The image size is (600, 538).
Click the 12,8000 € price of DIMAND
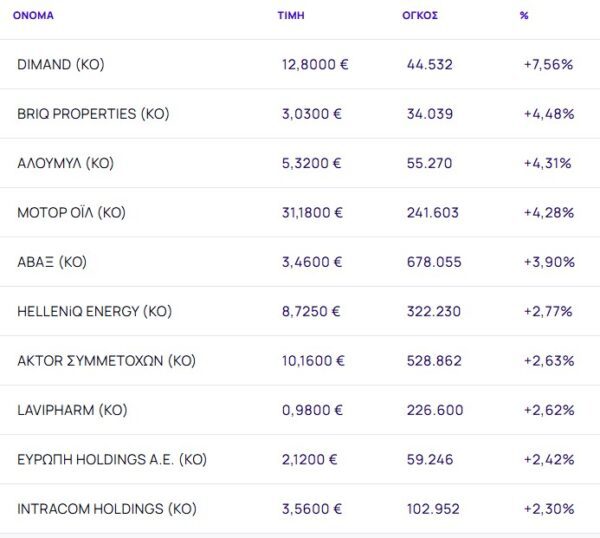315,64
